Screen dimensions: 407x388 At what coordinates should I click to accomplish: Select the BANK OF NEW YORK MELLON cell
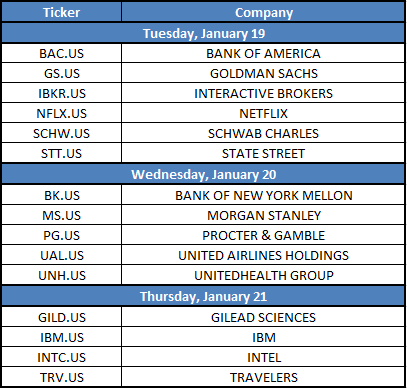pyautogui.click(x=263, y=195)
